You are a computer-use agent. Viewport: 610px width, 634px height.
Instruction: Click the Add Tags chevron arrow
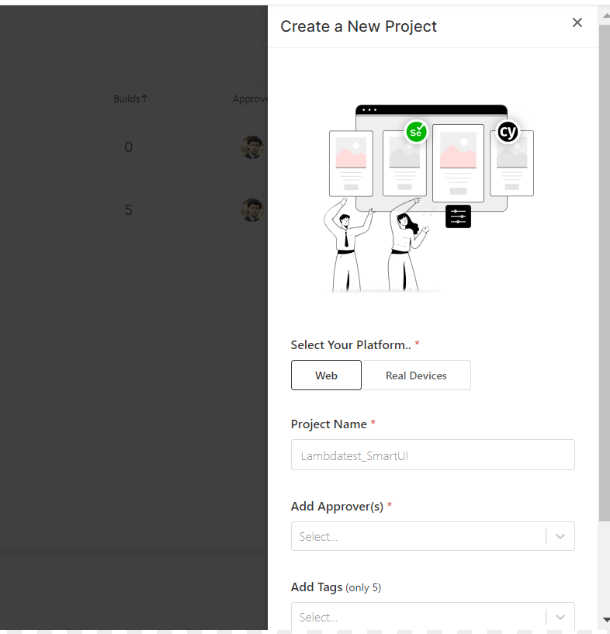(x=560, y=617)
